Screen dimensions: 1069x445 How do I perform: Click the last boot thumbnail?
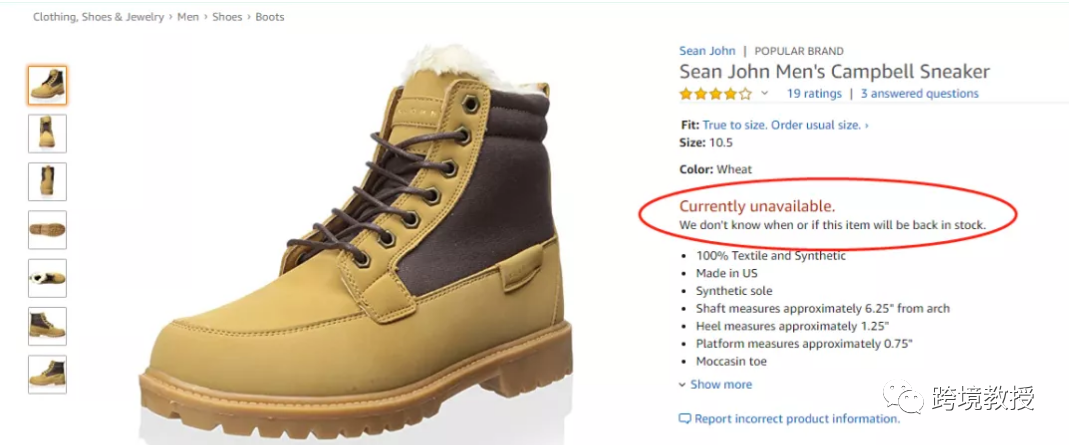pos(47,374)
